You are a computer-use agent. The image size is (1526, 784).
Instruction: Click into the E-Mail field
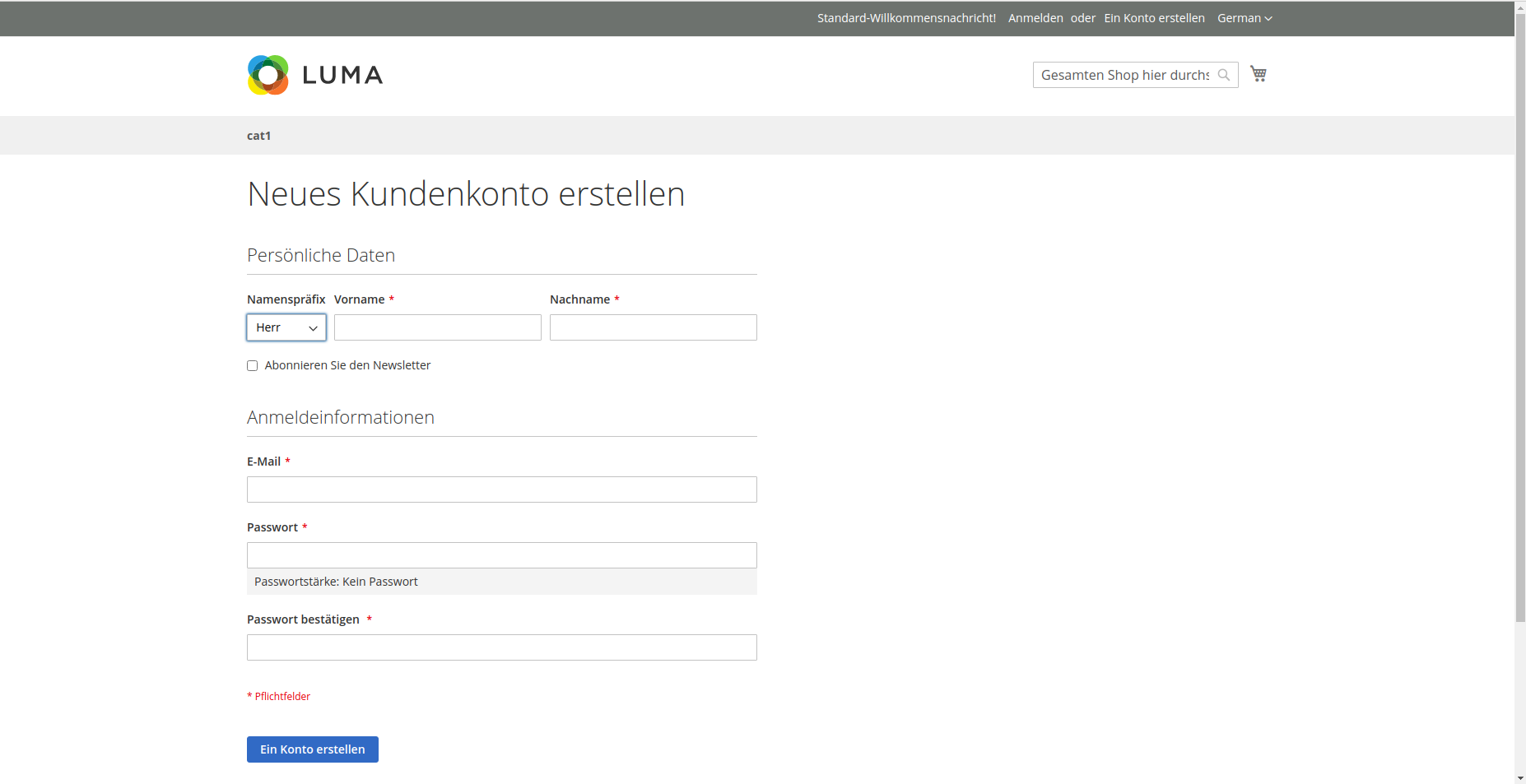502,489
